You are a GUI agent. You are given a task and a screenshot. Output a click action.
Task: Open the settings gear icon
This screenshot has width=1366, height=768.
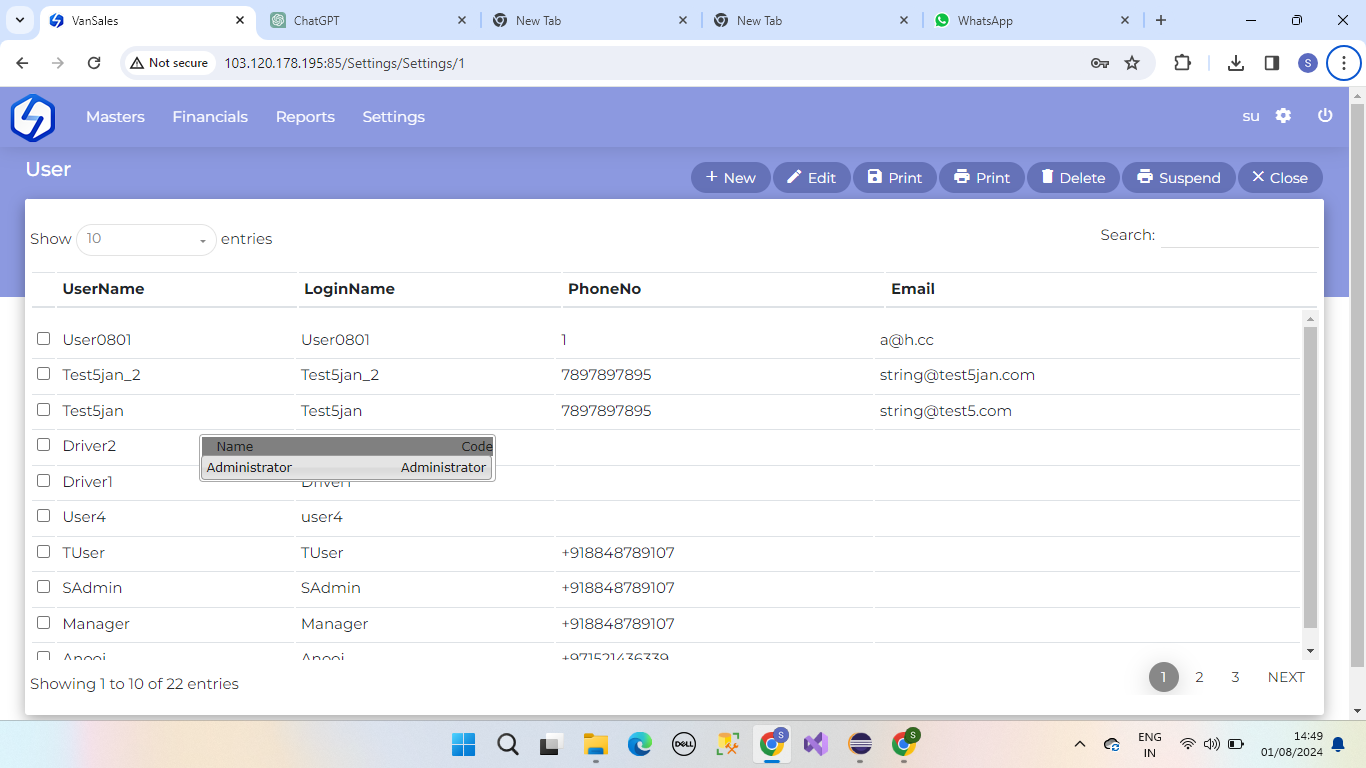click(1283, 116)
